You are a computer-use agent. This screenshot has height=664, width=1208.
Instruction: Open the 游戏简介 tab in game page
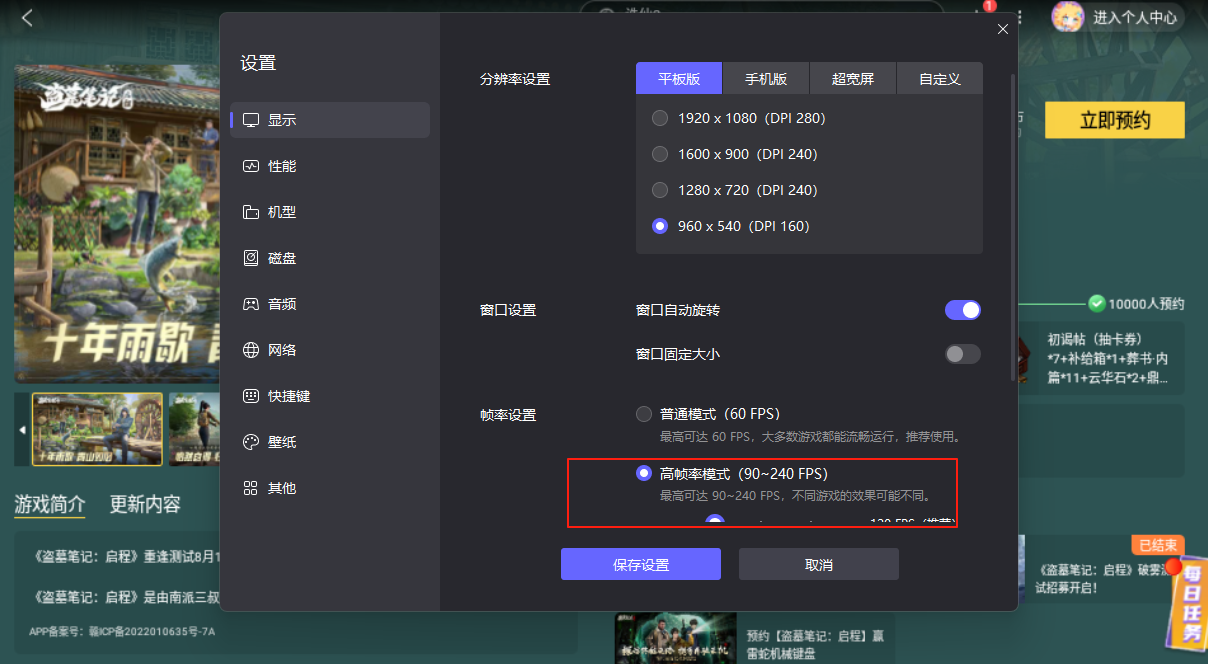click(50, 504)
